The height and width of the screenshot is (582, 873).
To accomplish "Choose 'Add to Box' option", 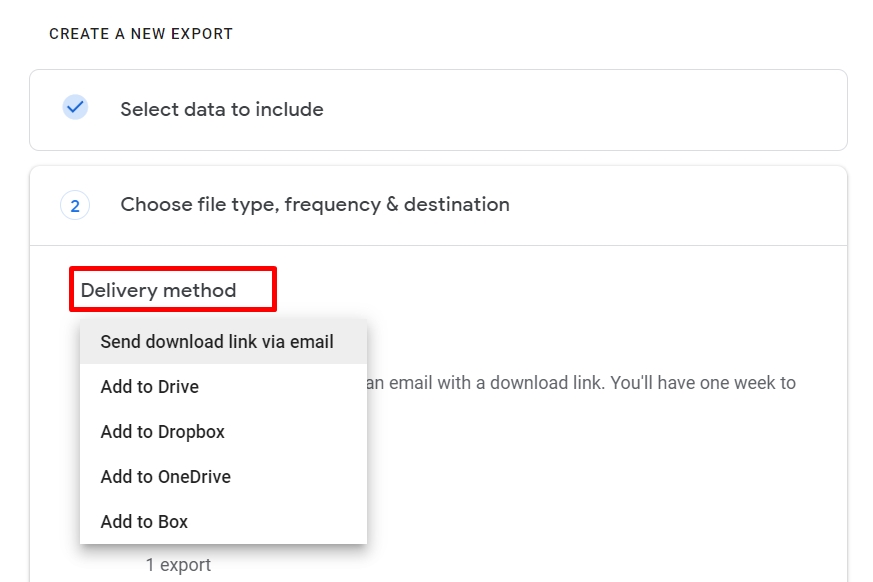I will [223, 522].
